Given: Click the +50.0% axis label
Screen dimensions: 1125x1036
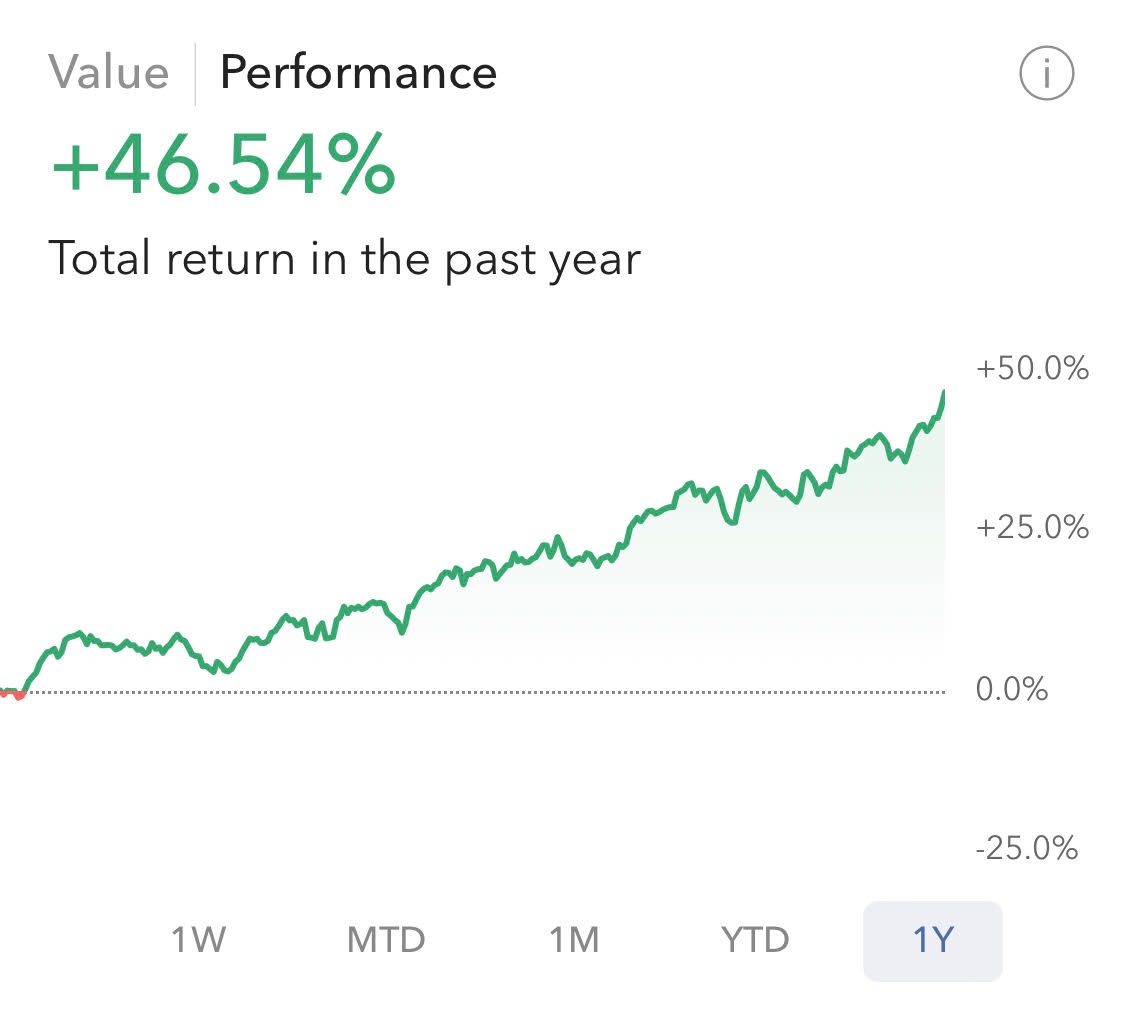Looking at the screenshot, I should pyautogui.click(x=1032, y=369).
